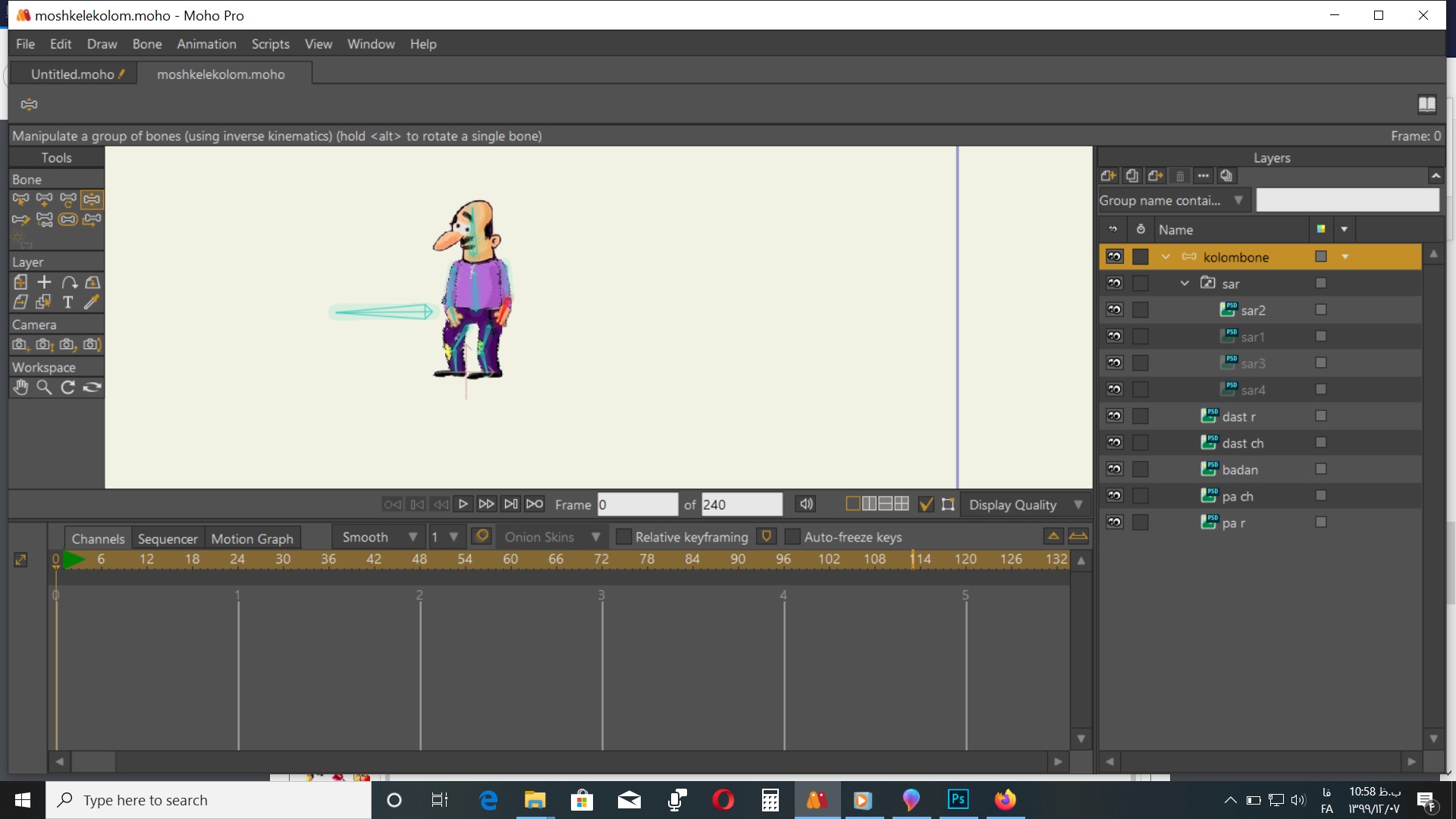Click the Duplicate Layer icon in Layers panel
Image resolution: width=1456 pixels, height=819 pixels.
(1132, 176)
